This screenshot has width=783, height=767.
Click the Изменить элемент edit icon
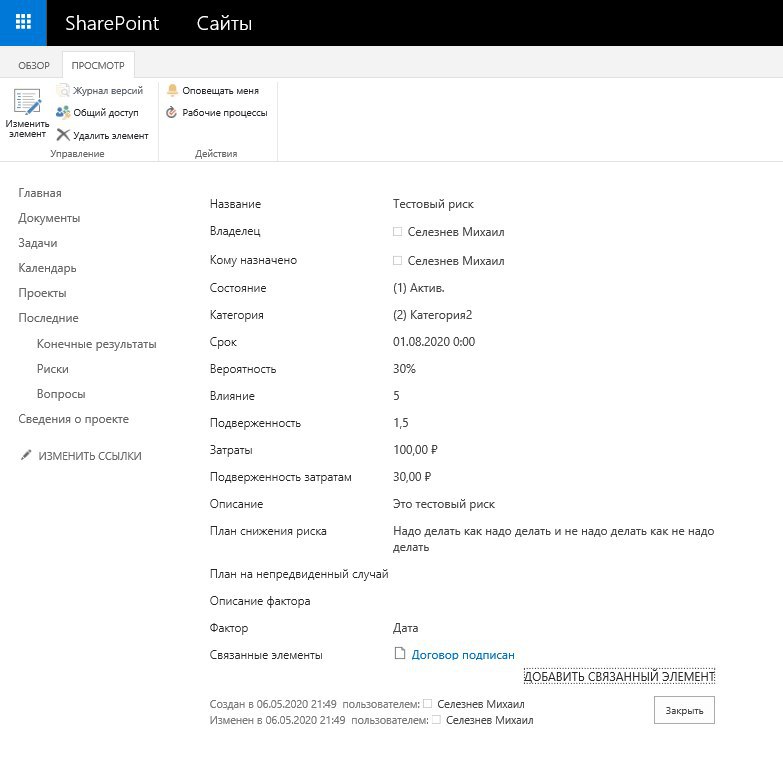27,102
